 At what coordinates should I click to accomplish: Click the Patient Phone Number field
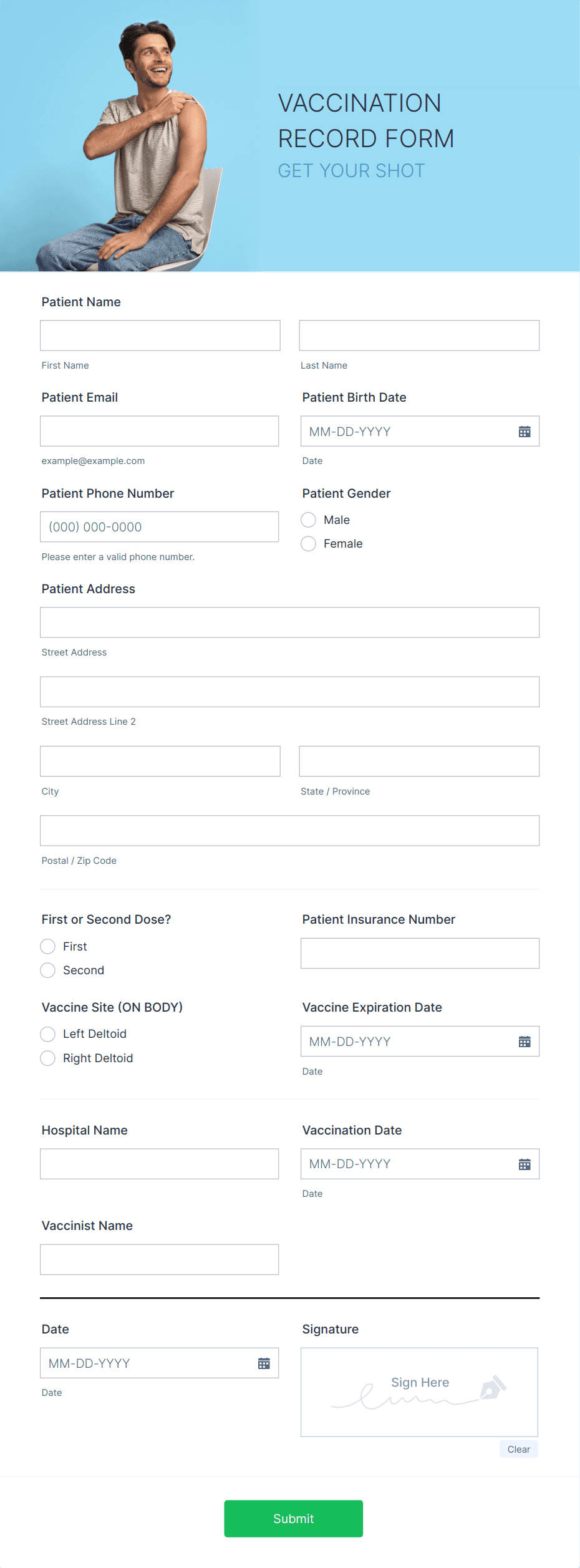pyautogui.click(x=160, y=526)
